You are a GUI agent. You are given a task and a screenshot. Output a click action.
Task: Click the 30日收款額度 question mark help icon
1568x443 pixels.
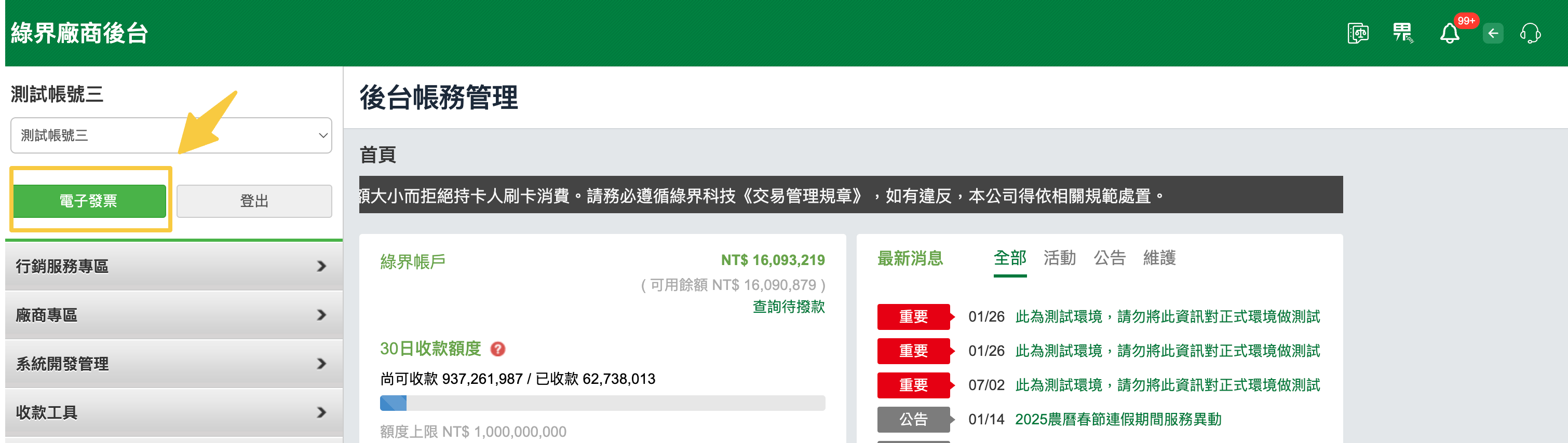coord(497,349)
